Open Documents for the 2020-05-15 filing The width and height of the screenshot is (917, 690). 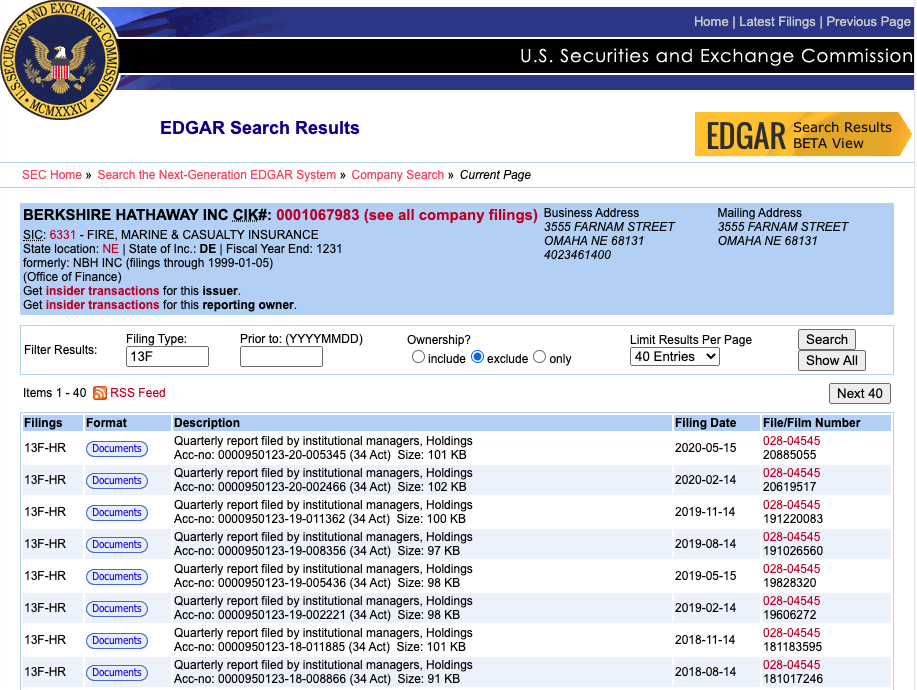tap(117, 448)
